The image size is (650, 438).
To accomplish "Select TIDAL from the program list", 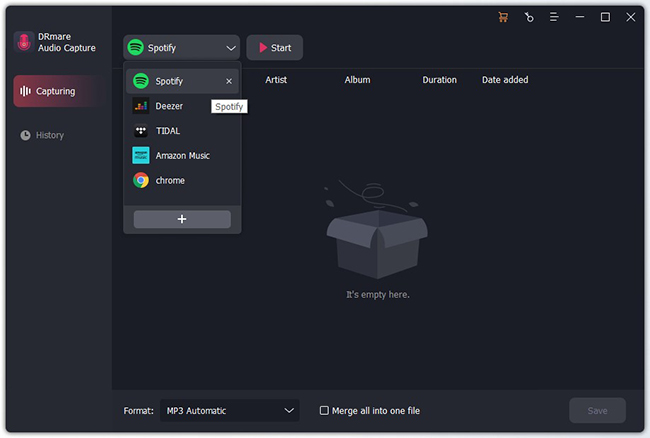I will tap(182, 131).
